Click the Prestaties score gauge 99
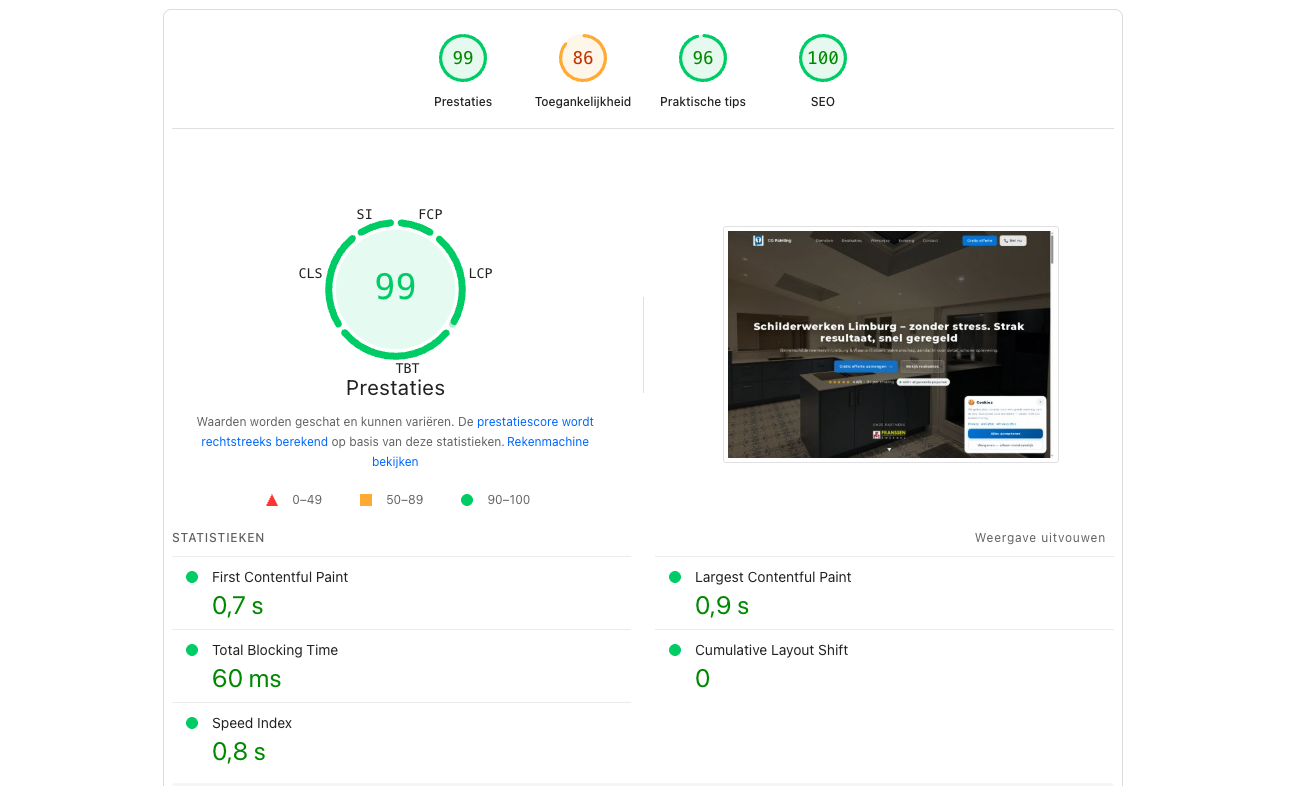This screenshot has height=786, width=1291. pyautogui.click(x=462, y=58)
